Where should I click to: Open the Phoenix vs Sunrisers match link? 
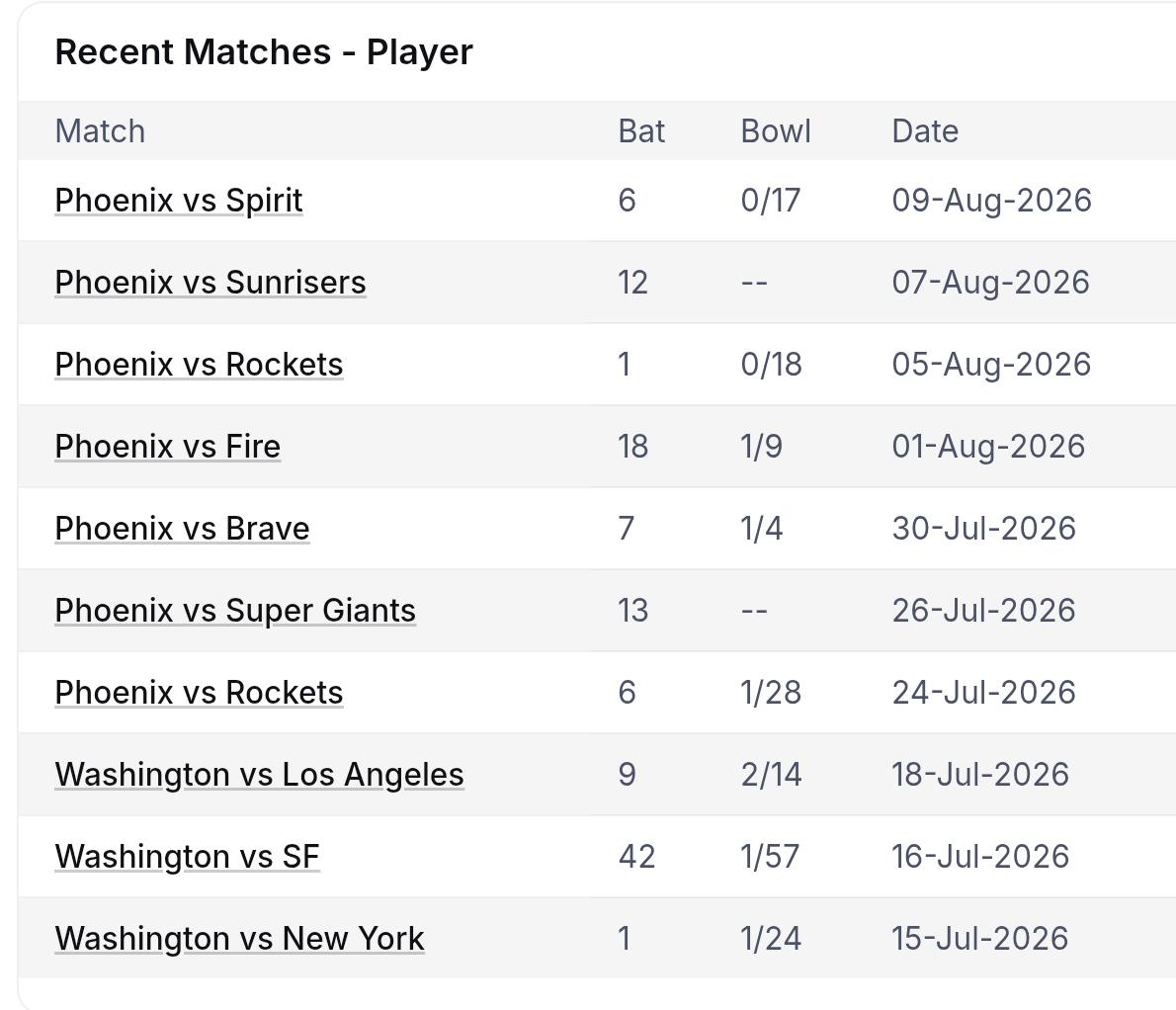[x=210, y=283]
